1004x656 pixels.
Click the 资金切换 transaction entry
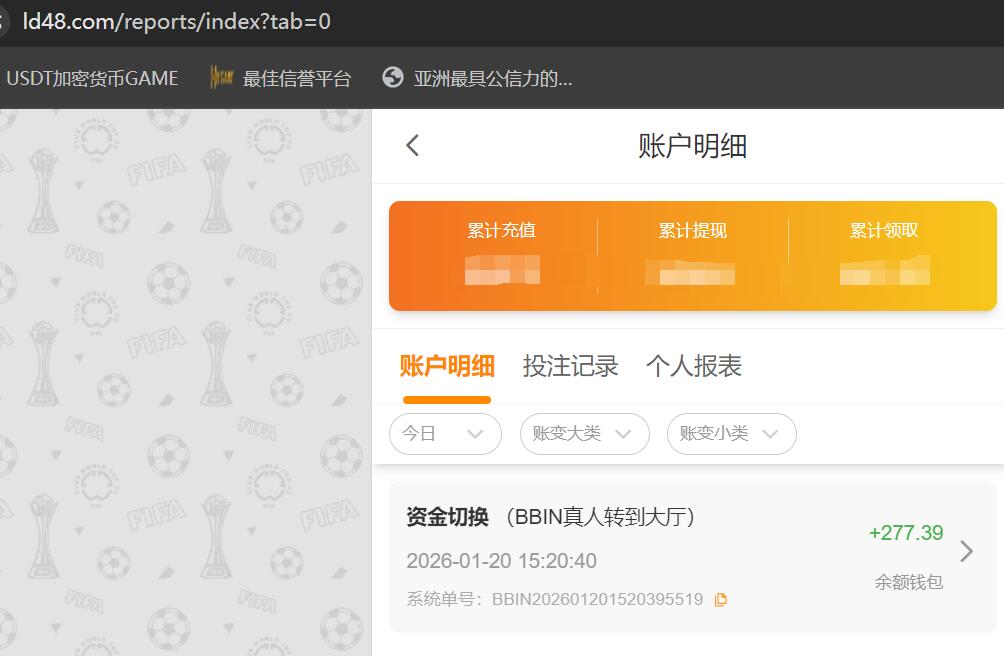pos(600,551)
